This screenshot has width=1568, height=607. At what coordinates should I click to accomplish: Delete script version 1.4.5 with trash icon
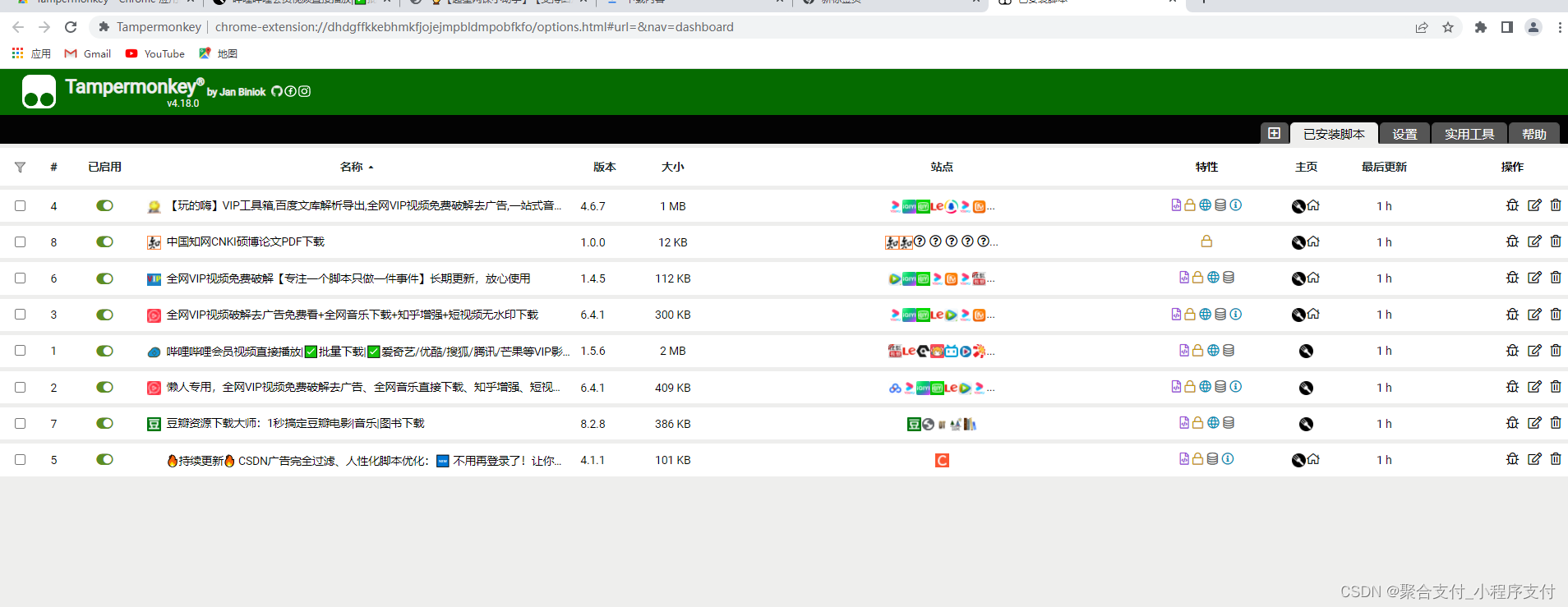tap(1556, 278)
